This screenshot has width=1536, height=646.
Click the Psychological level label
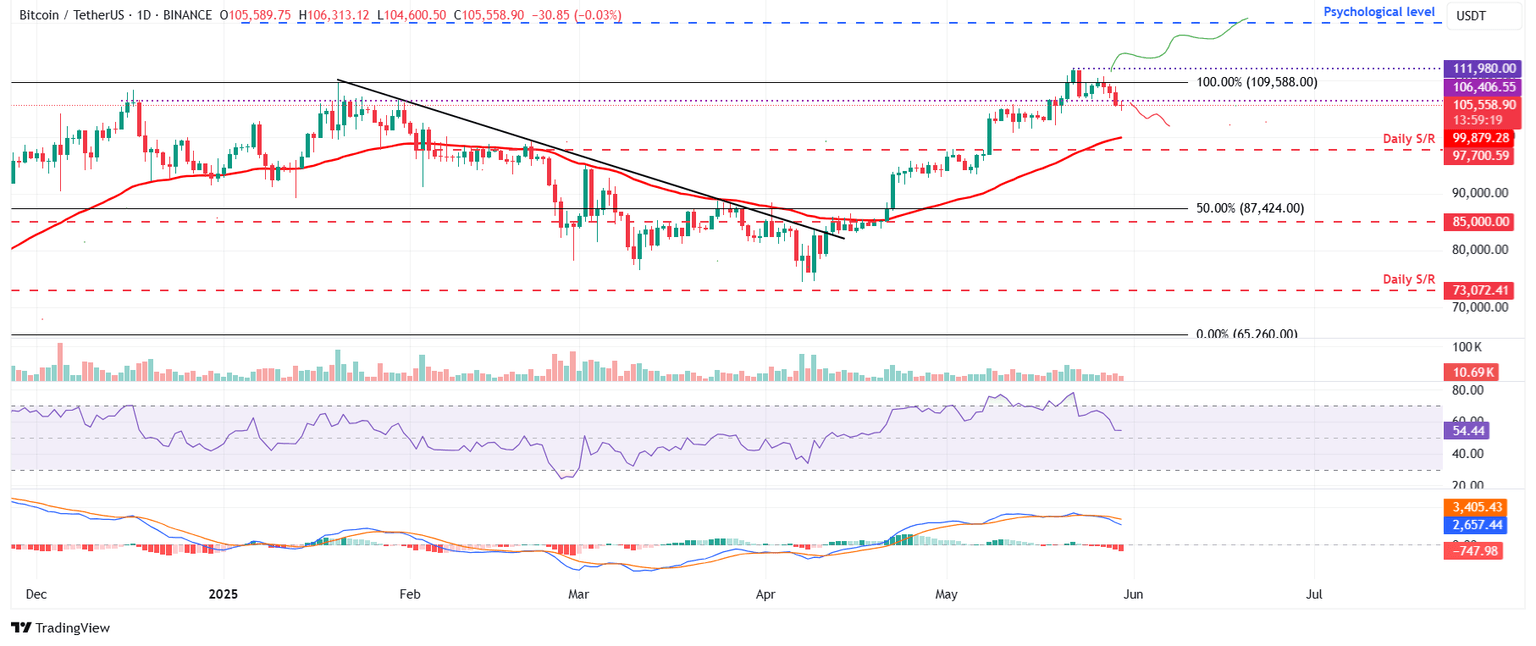click(x=1378, y=11)
